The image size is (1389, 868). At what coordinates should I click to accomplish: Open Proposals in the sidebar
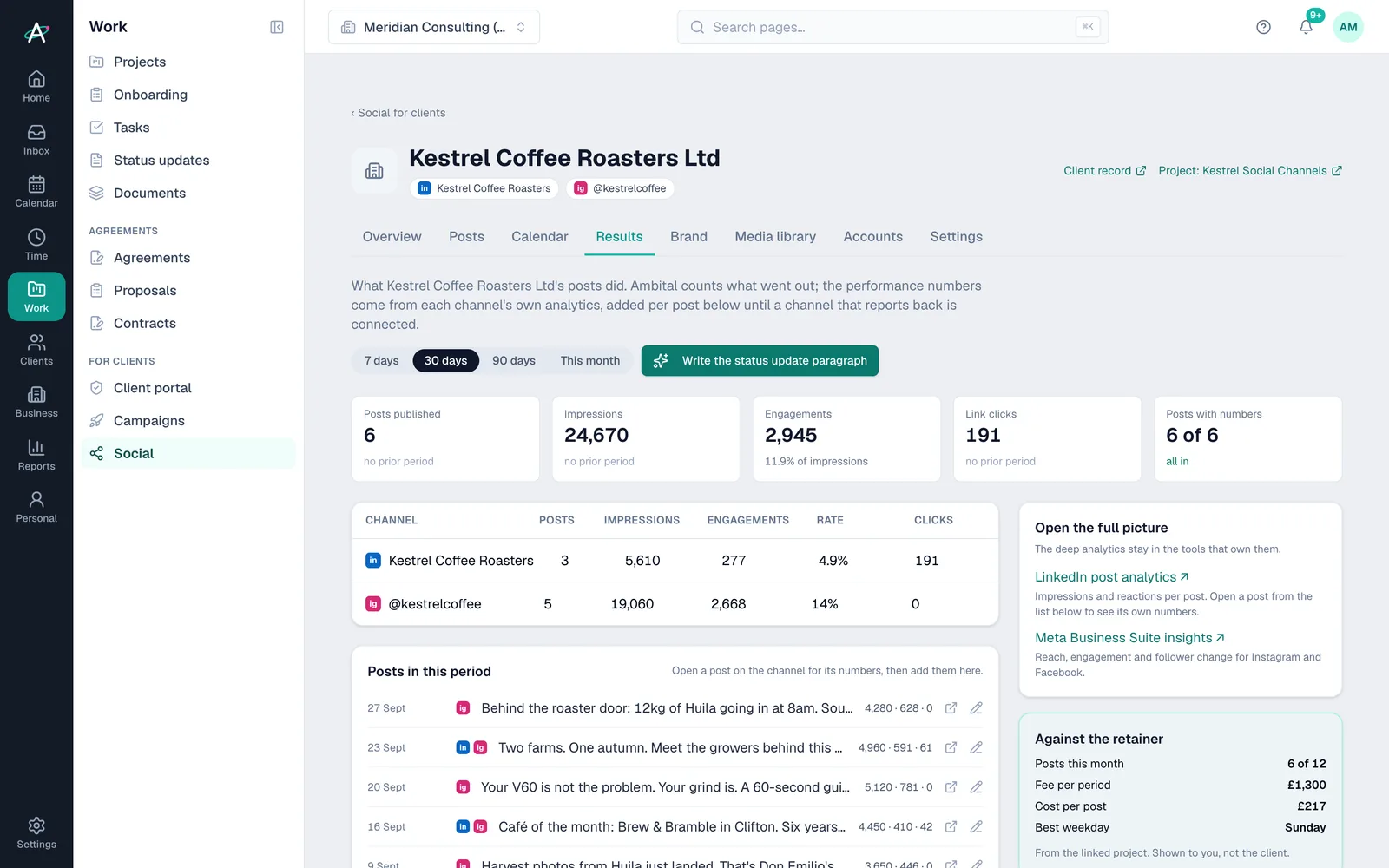click(188, 291)
